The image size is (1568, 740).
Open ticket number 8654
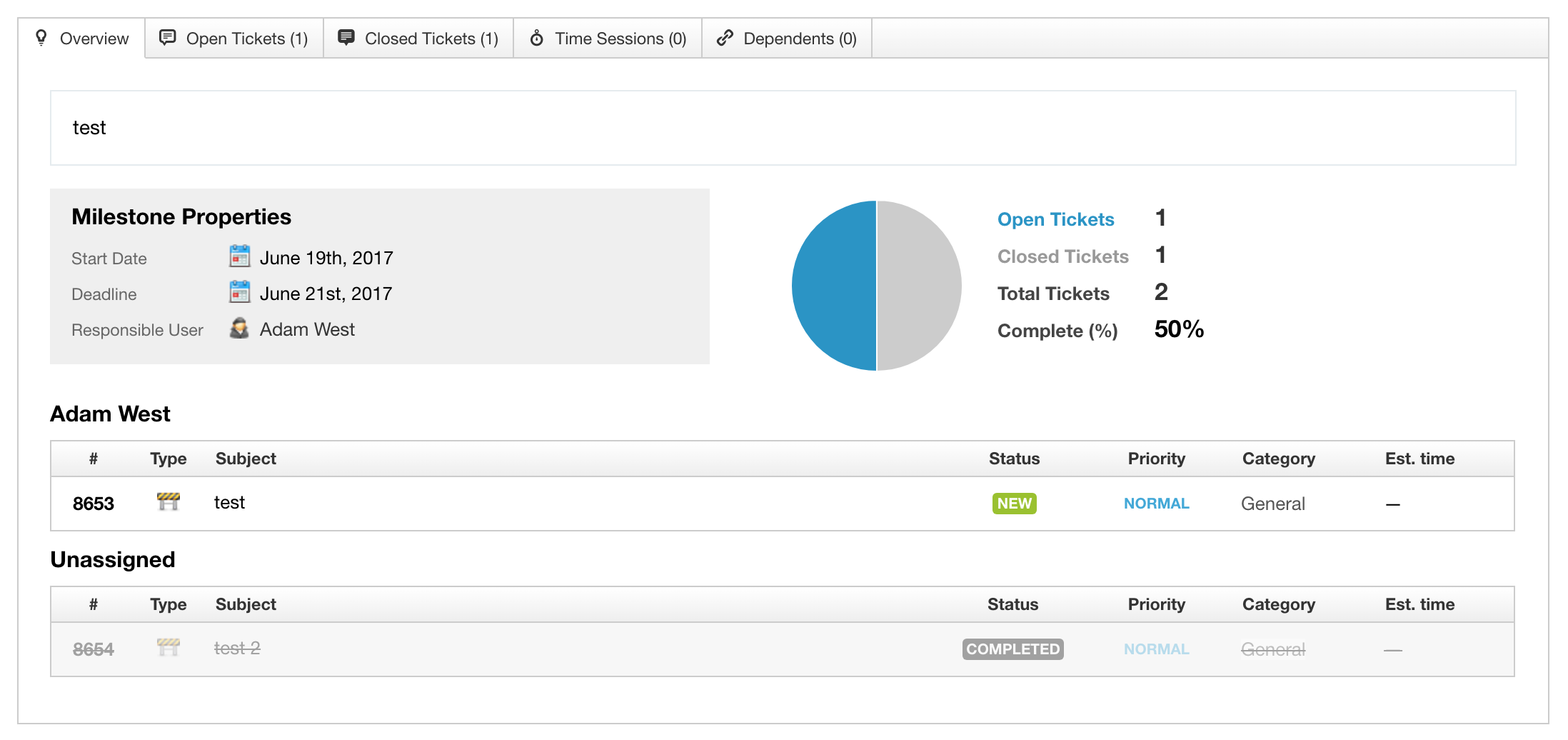point(94,649)
